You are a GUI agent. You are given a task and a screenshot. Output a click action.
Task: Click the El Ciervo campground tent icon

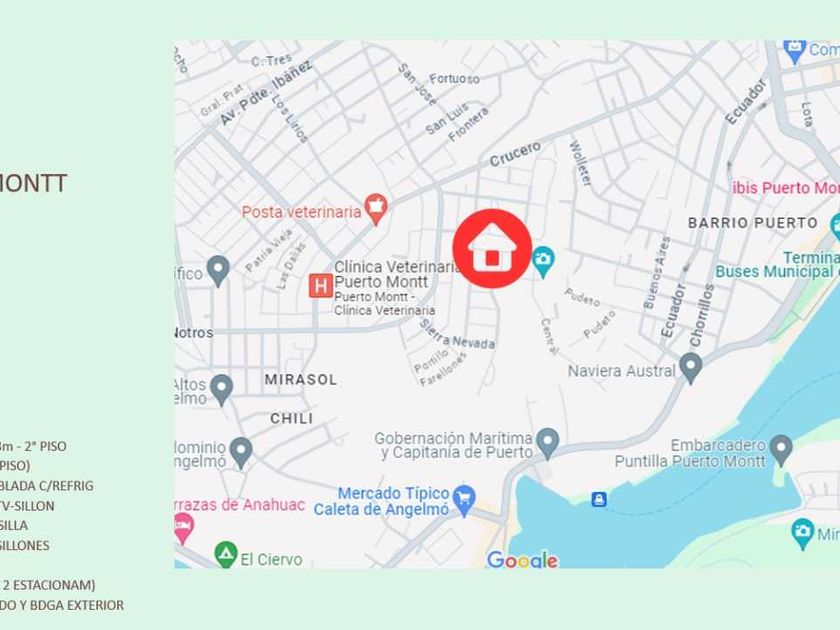pos(226,554)
